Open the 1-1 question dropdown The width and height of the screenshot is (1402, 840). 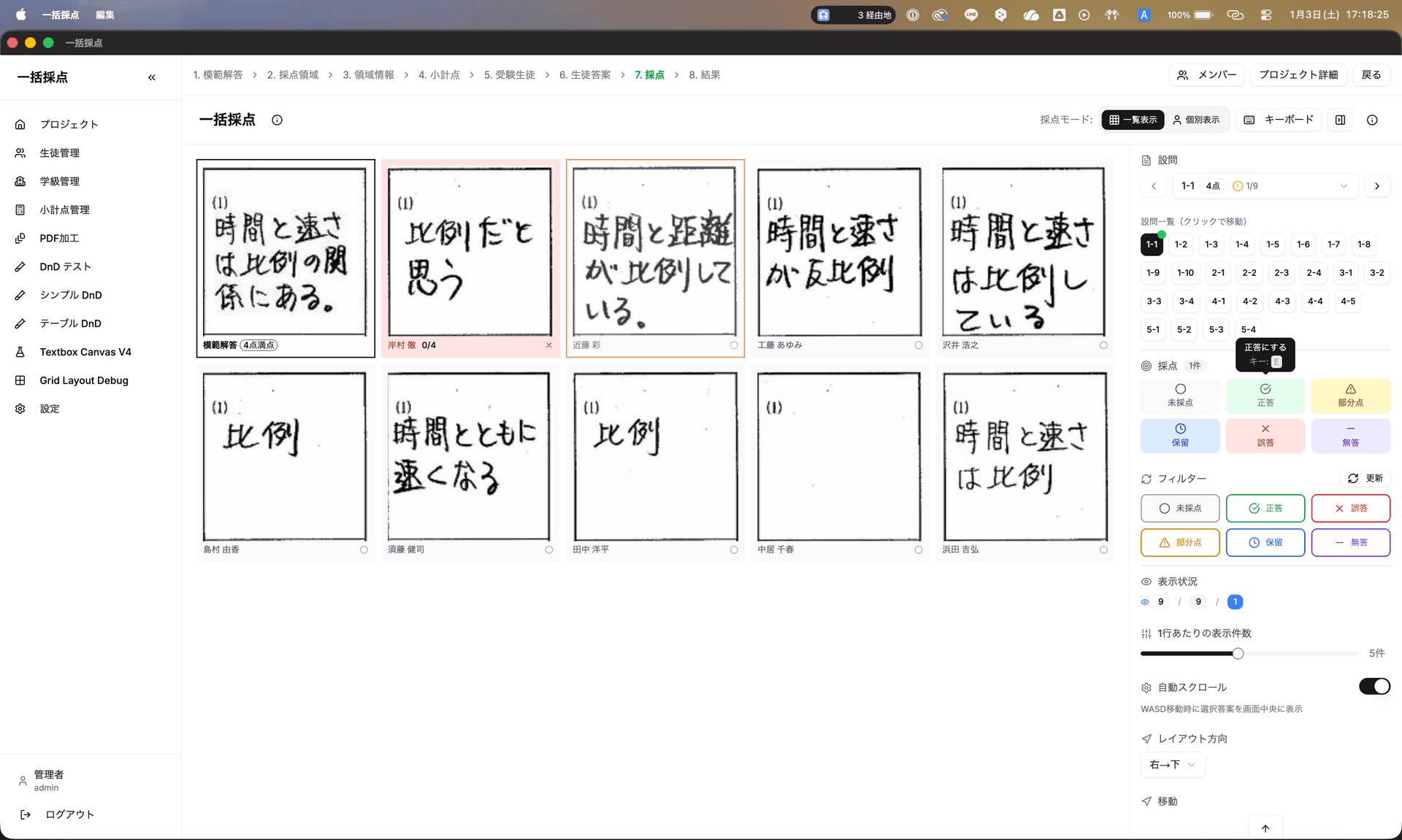tap(1265, 186)
